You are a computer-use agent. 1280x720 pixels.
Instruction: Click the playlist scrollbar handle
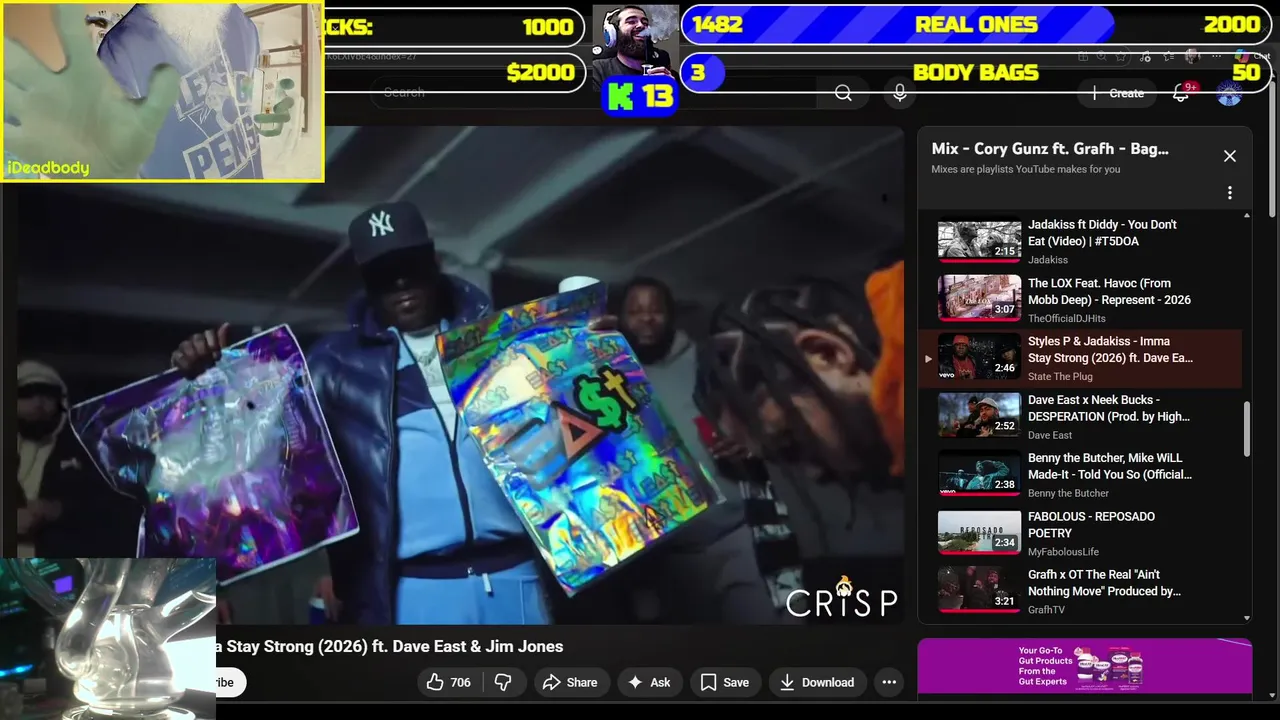tap(1246, 428)
